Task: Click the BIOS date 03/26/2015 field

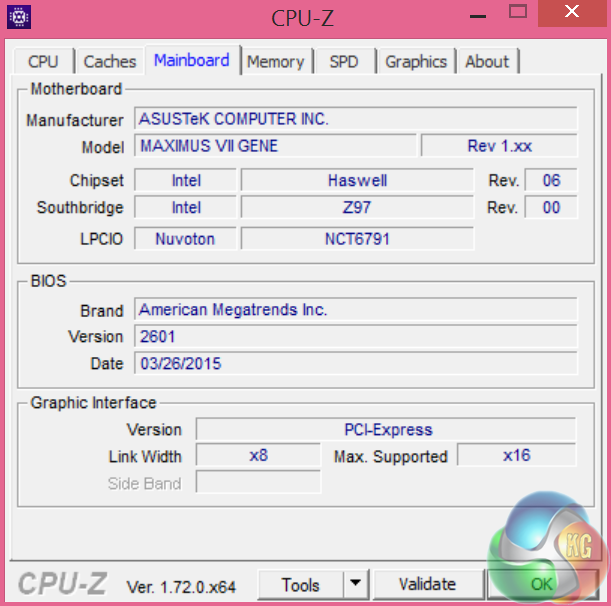Action: tap(355, 364)
